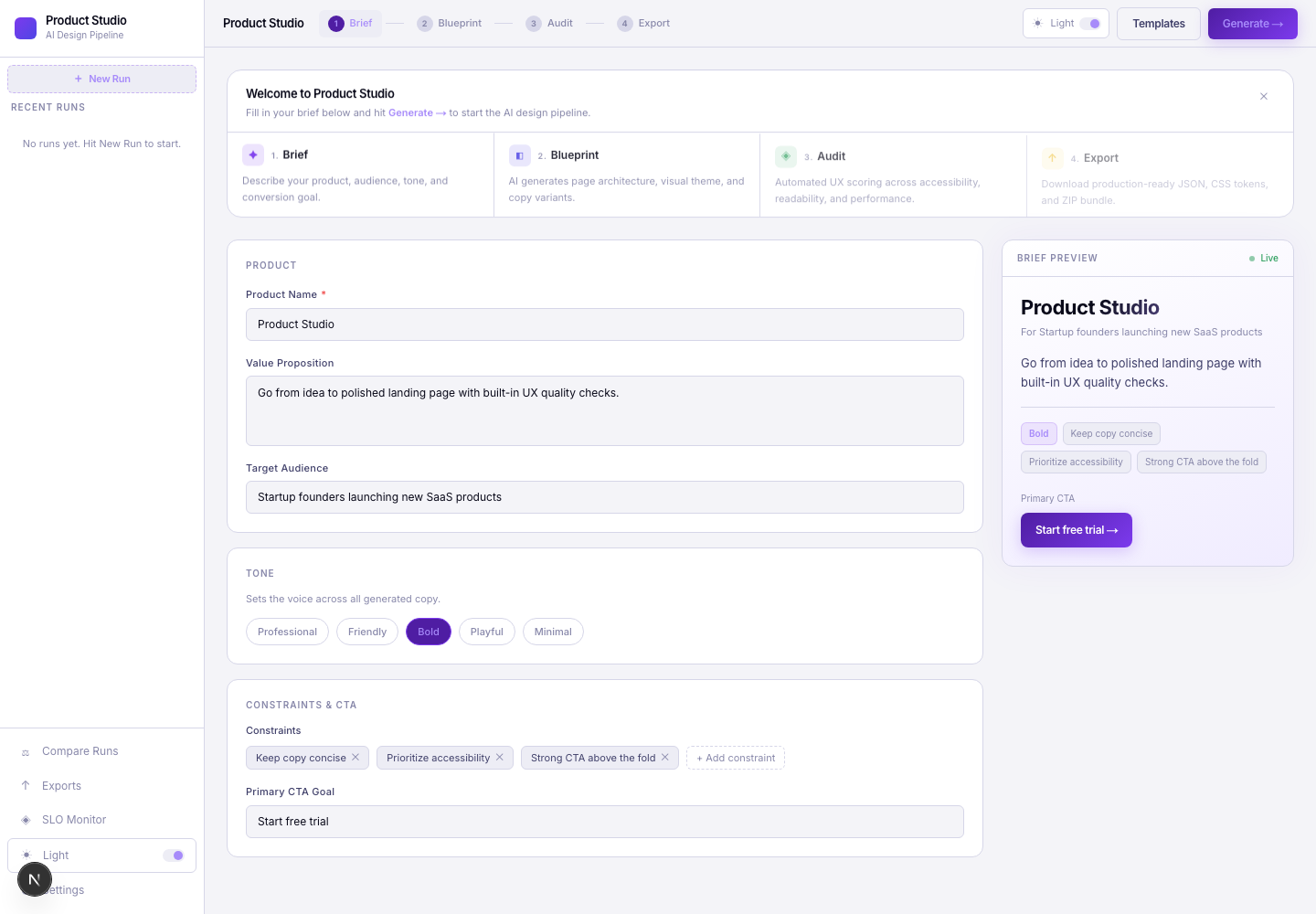Remove the Keep copy concise constraint

pyautogui.click(x=356, y=758)
